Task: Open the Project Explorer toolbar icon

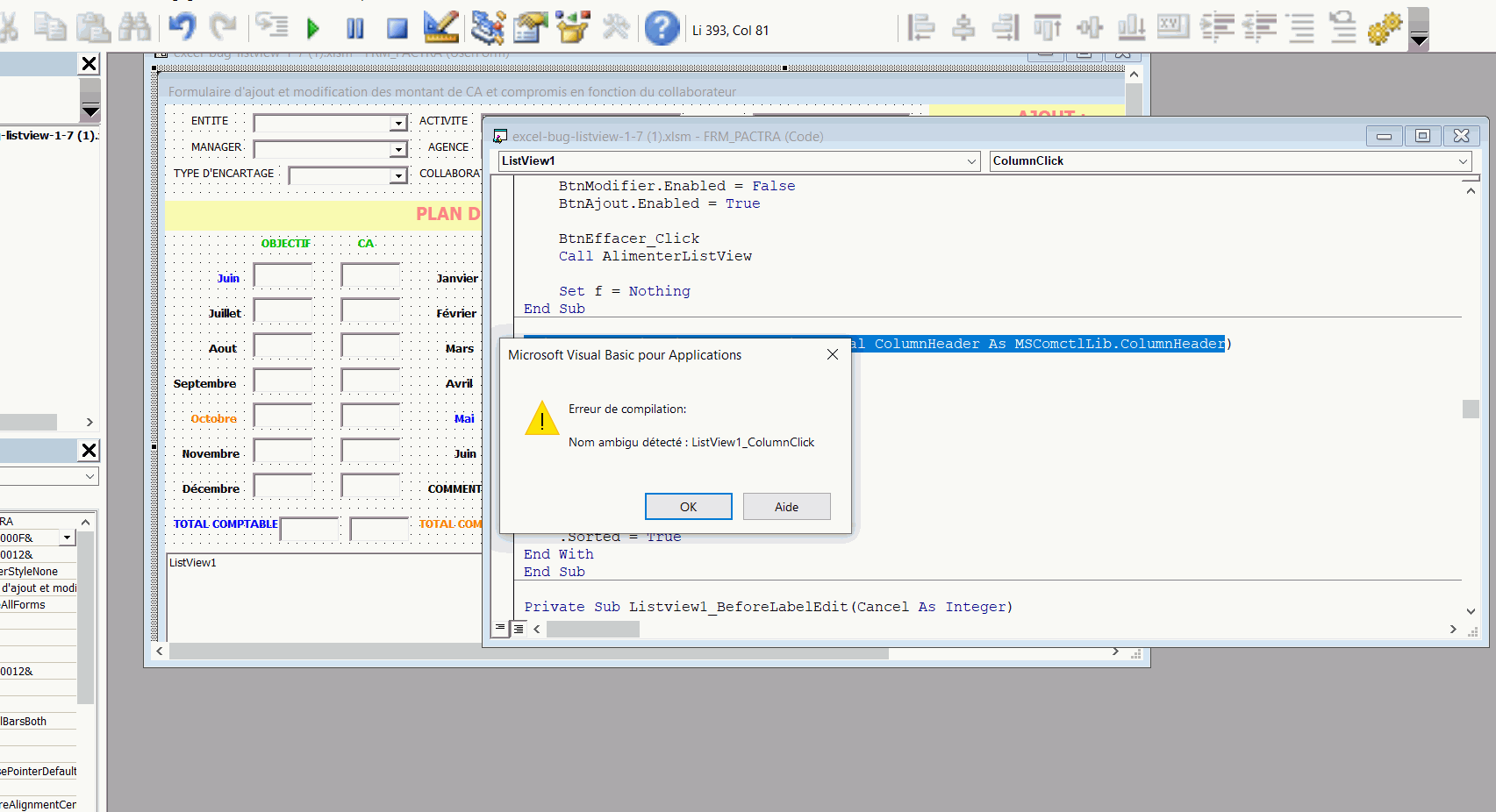Action: [x=487, y=28]
